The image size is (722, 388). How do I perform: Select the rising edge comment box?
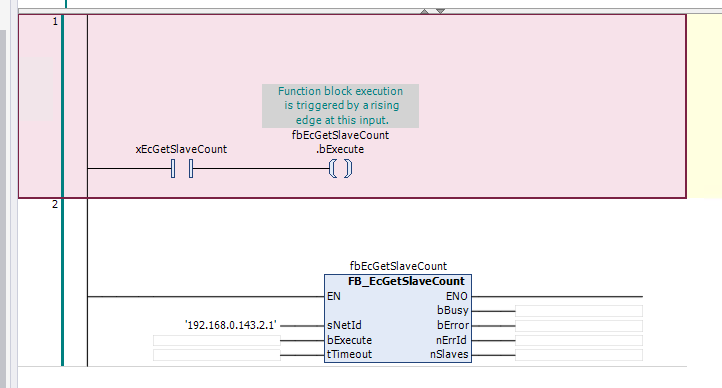340,106
